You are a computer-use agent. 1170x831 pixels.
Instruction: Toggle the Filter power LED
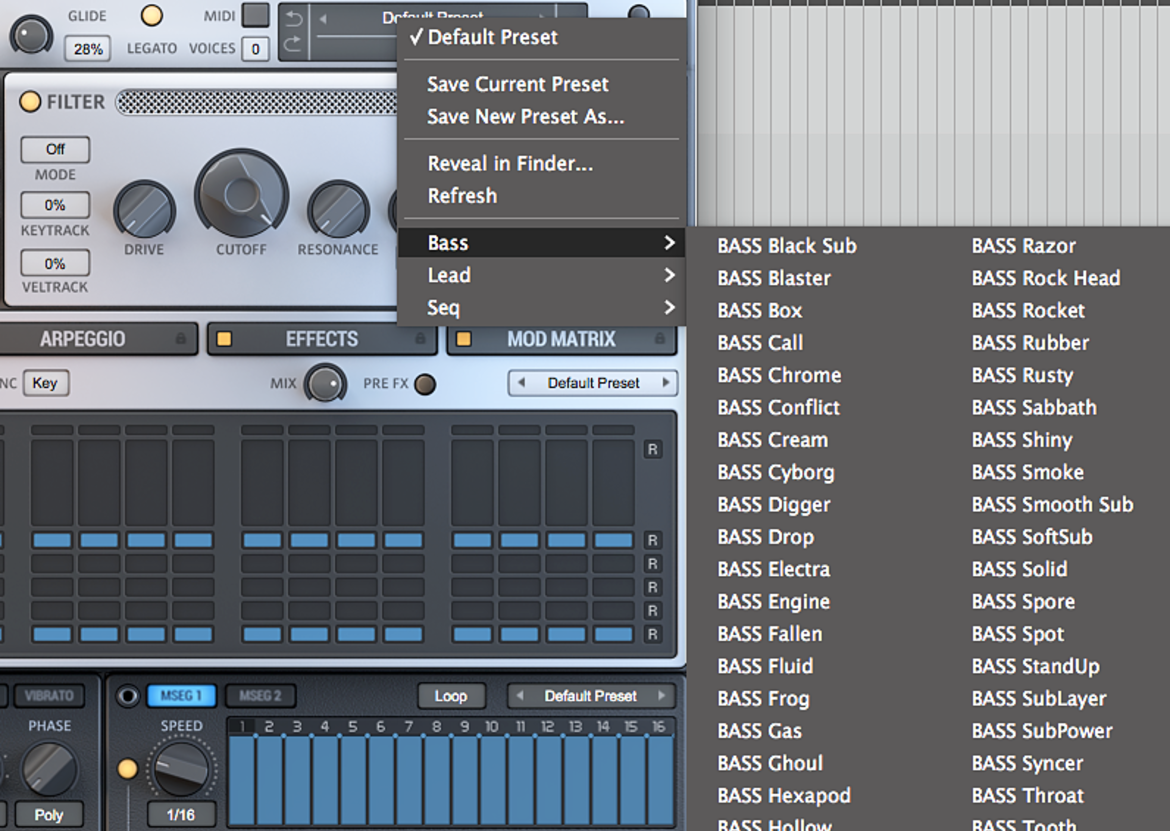tap(30, 101)
